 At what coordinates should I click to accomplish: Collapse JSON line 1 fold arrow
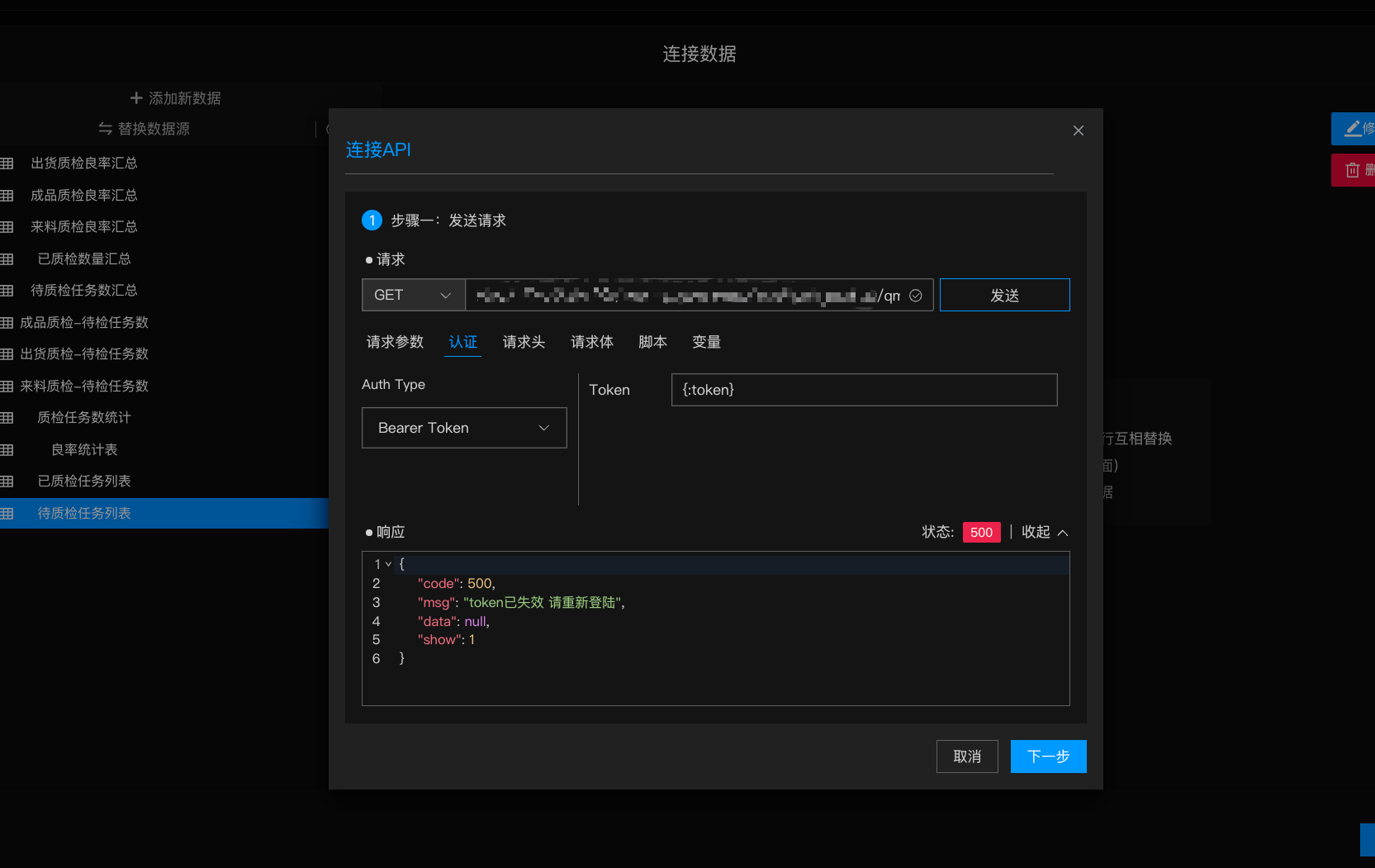(x=389, y=564)
